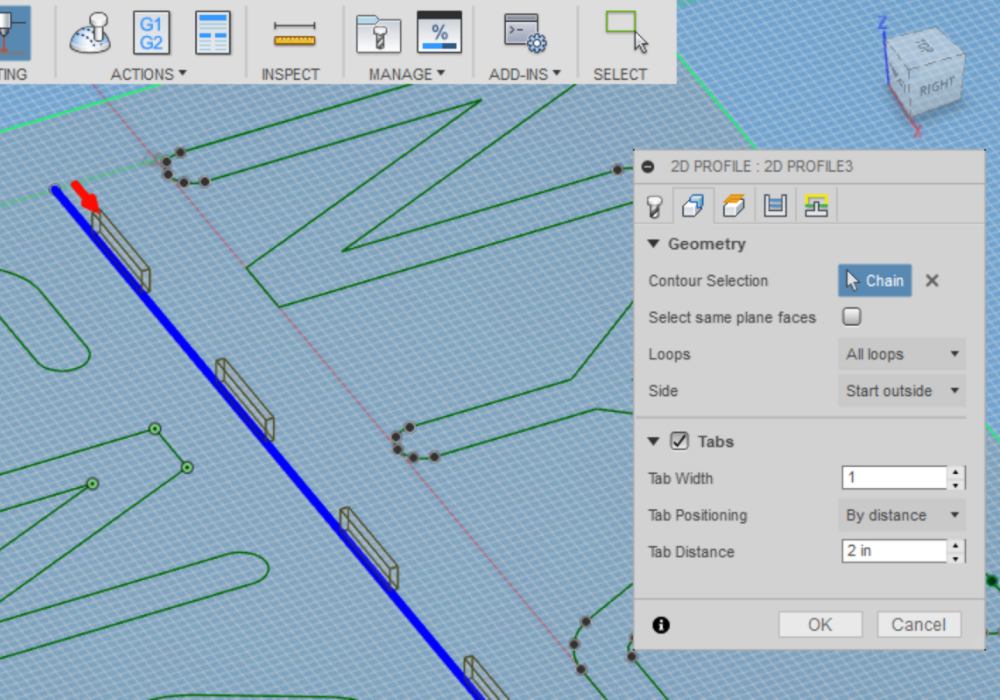This screenshot has width=1000, height=700.
Task: Switch to the Geometry tab in 2D Profile
Action: [x=693, y=206]
